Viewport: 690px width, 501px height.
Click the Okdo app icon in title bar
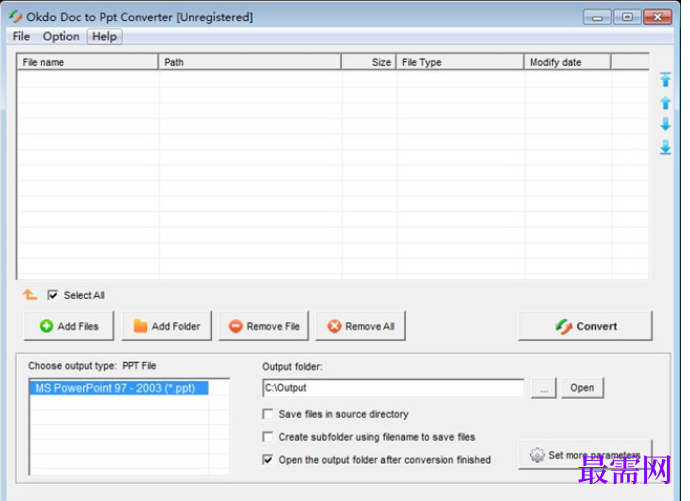pos(15,17)
